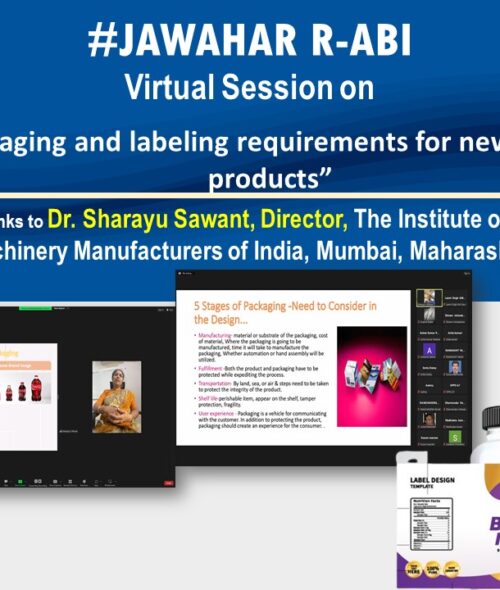Click the slide title "5 Stages of Packaging"
The image size is (500, 590).
pyautogui.click(x=240, y=306)
